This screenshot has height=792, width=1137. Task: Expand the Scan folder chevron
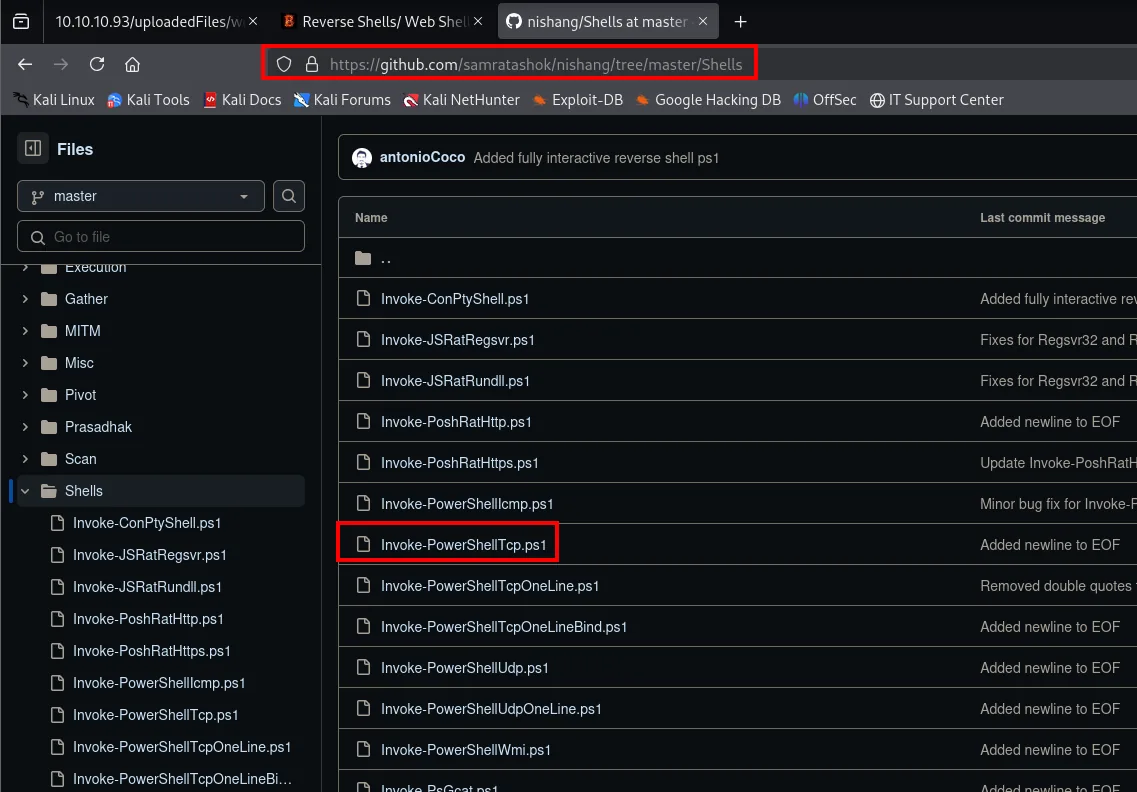(x=25, y=458)
